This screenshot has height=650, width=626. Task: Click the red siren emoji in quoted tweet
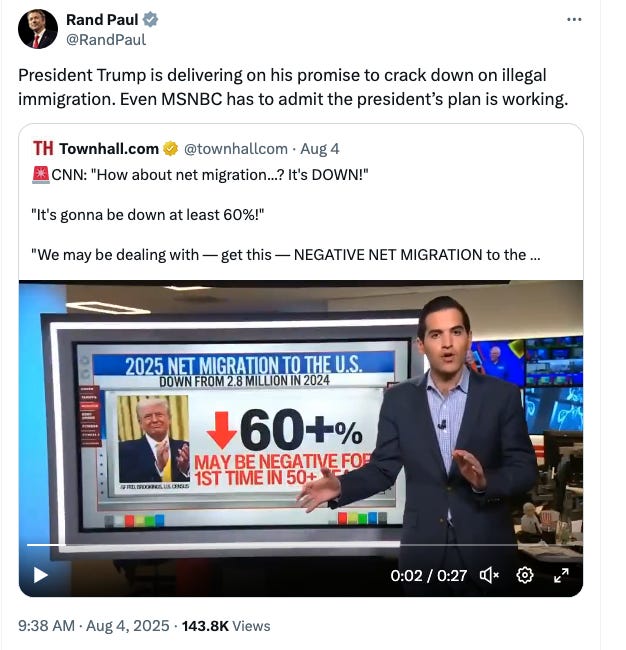coord(41,175)
